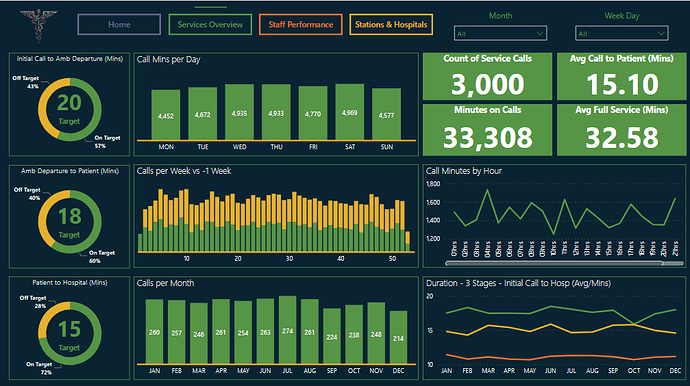
Task: Select the Minutes on Calls card
Action: (x=487, y=130)
